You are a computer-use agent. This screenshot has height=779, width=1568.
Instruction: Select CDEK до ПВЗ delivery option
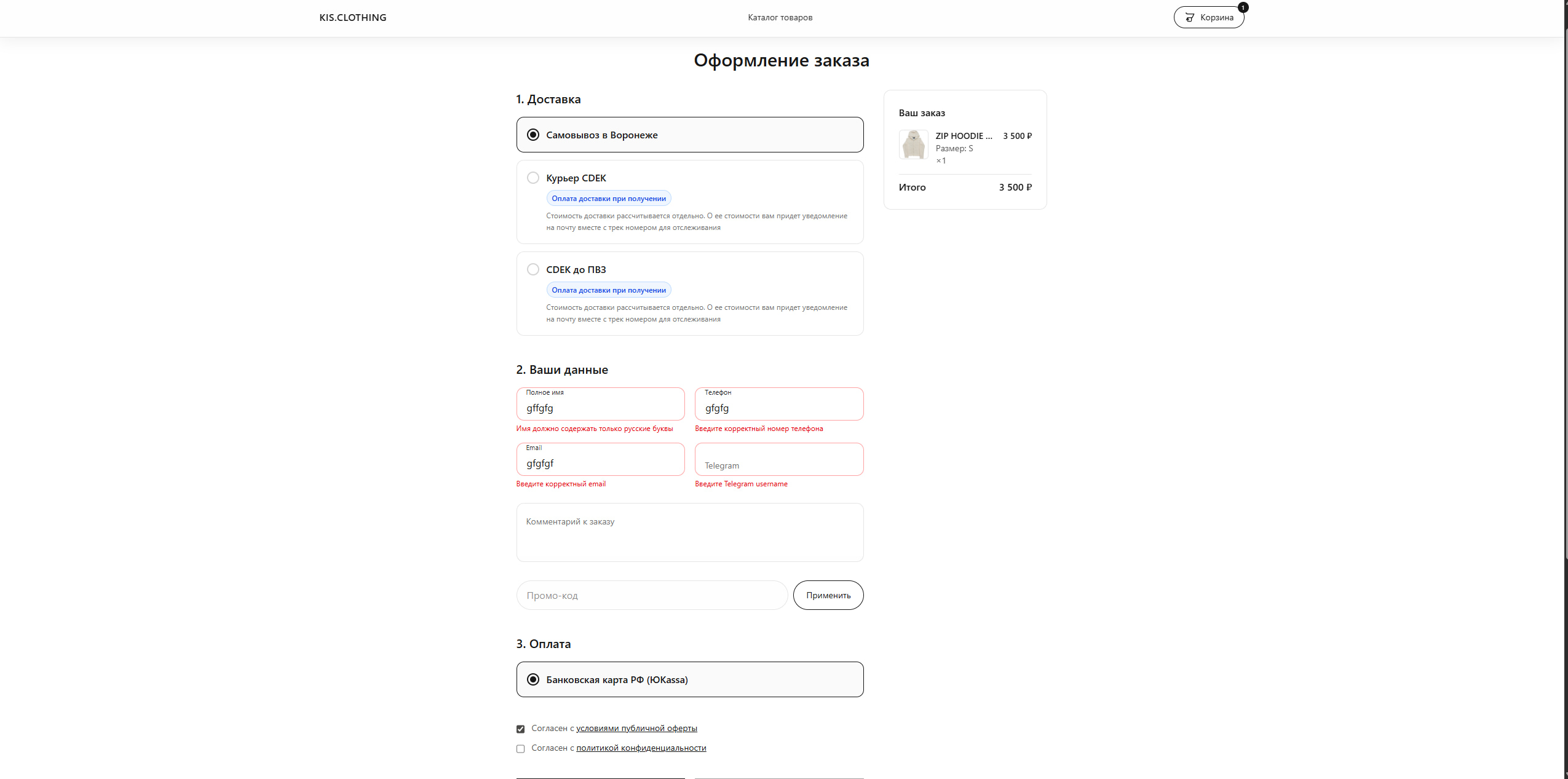pyautogui.click(x=533, y=269)
